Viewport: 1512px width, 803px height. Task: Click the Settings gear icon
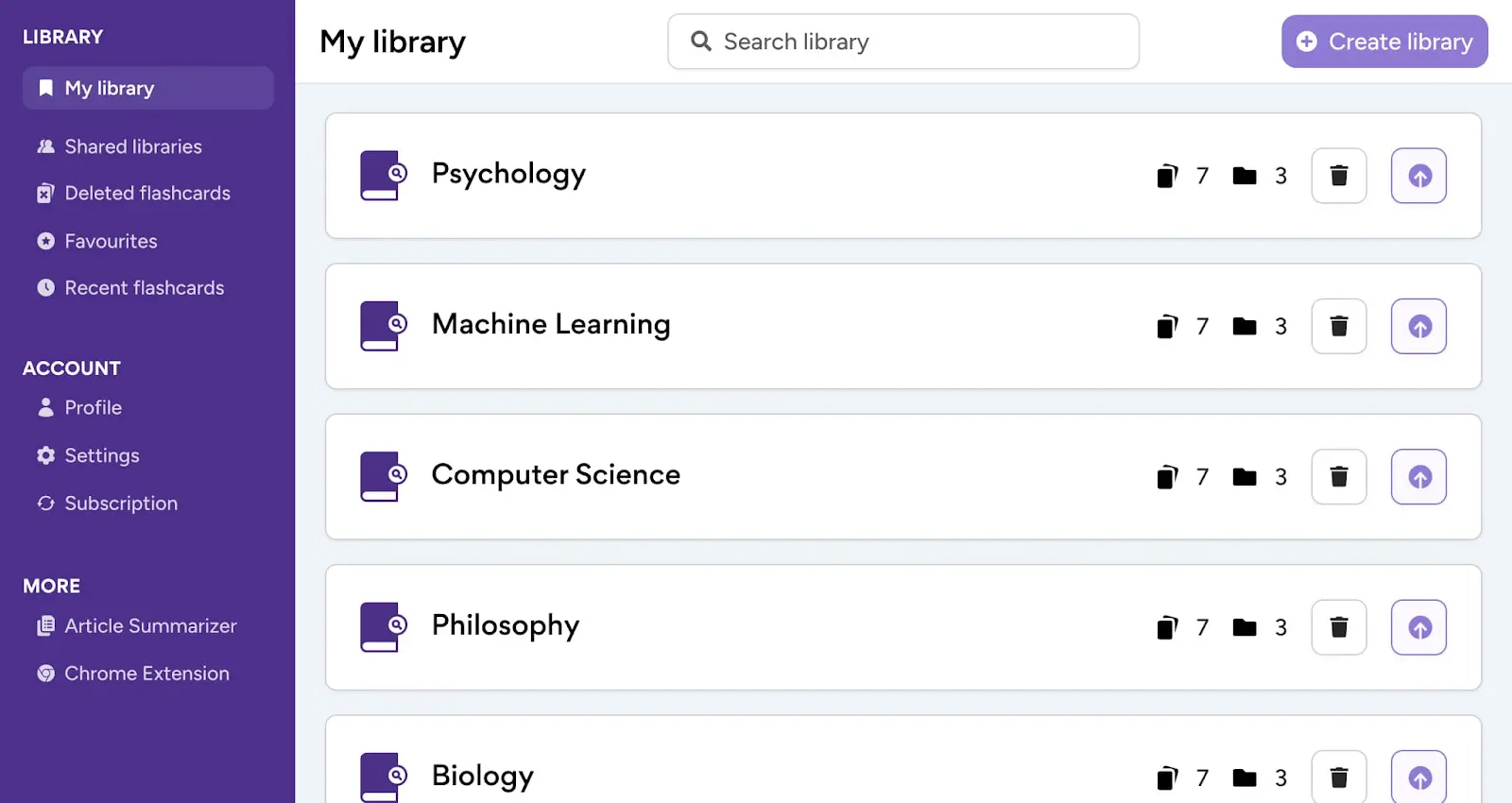(x=44, y=454)
